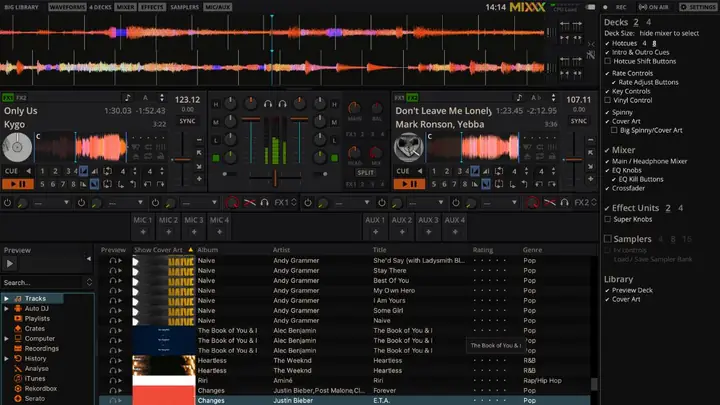720x405 pixels.
Task: Toggle right headphone cue in mixer
Action: point(282,104)
